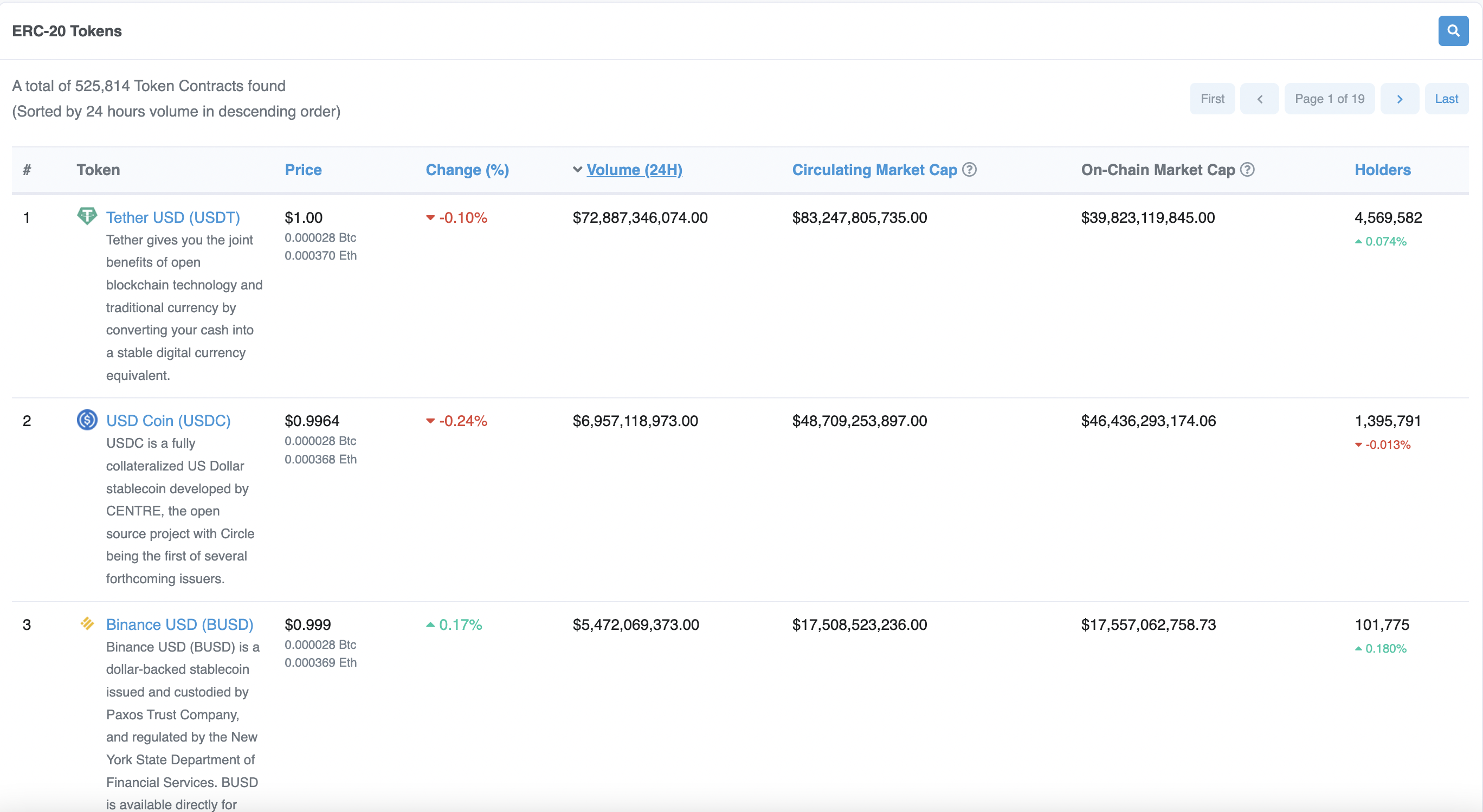This screenshot has height=812, width=1483.
Task: Go to previous page chevron
Action: pos(1259,99)
